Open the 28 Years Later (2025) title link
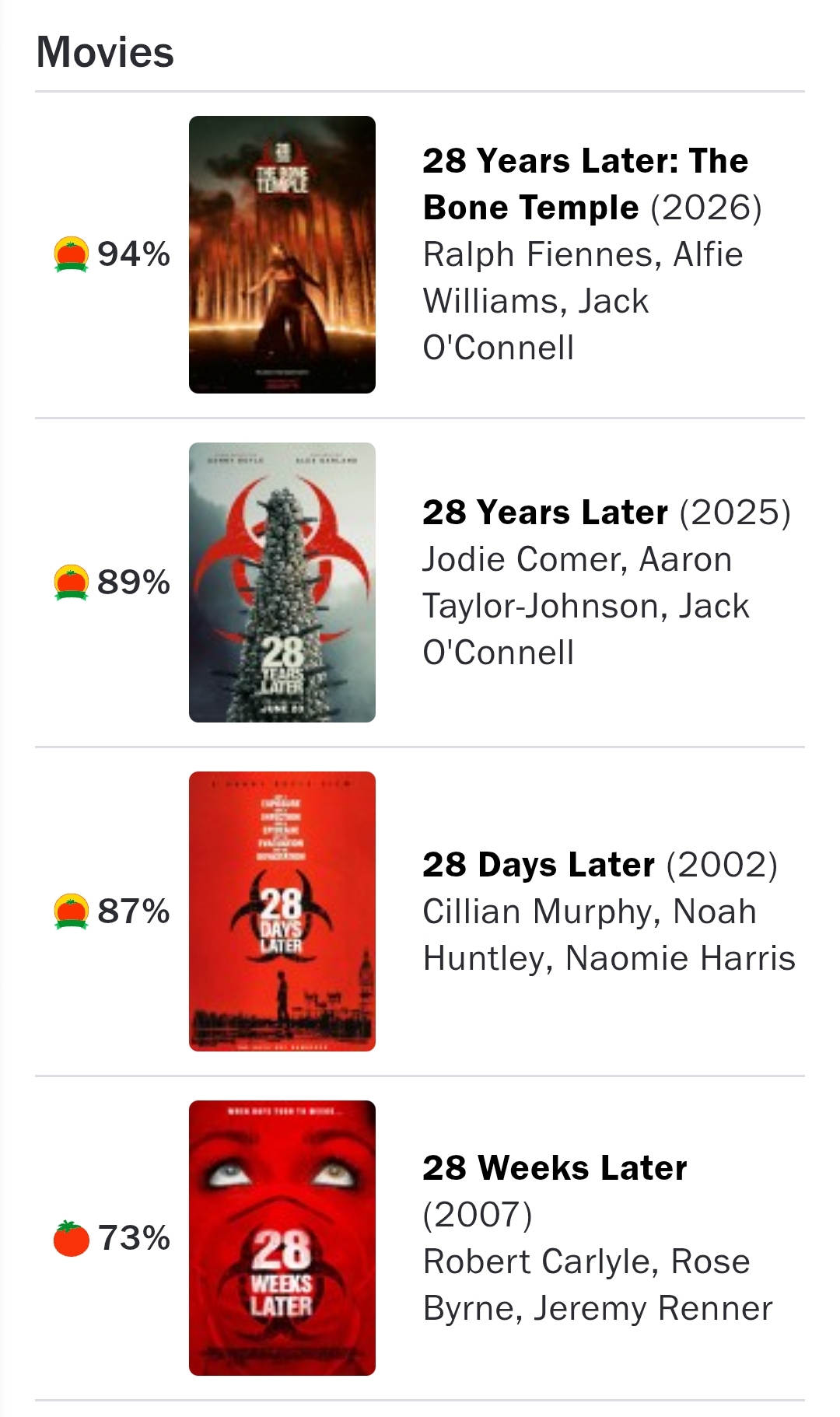Viewport: 840px width, 1417px height. point(607,513)
